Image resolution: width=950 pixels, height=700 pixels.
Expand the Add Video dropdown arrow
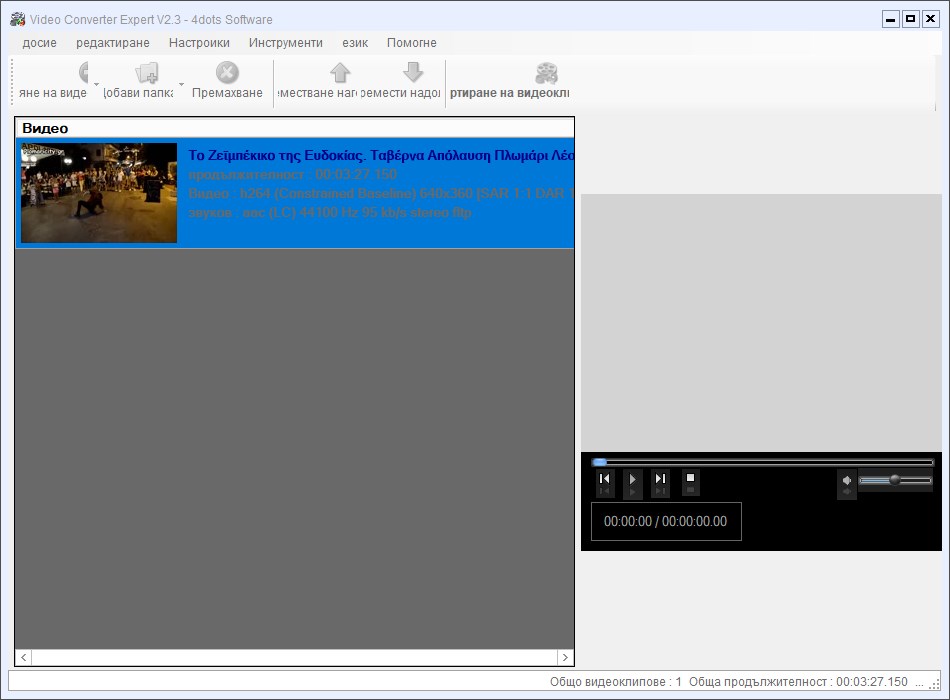tap(97, 84)
